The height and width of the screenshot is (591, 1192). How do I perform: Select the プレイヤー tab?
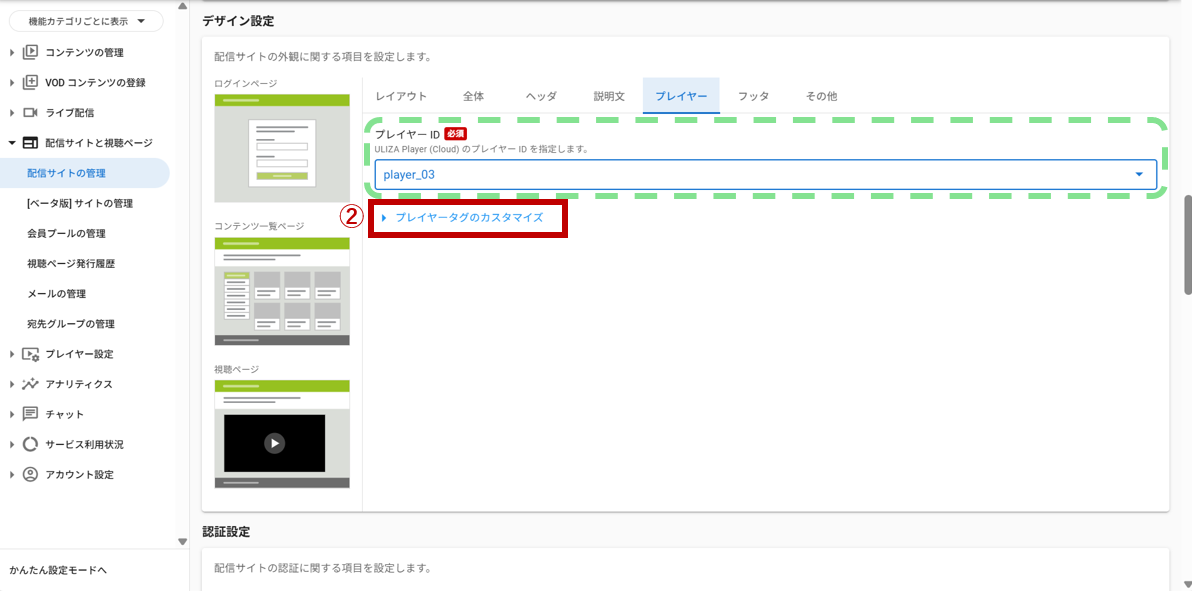click(681, 96)
